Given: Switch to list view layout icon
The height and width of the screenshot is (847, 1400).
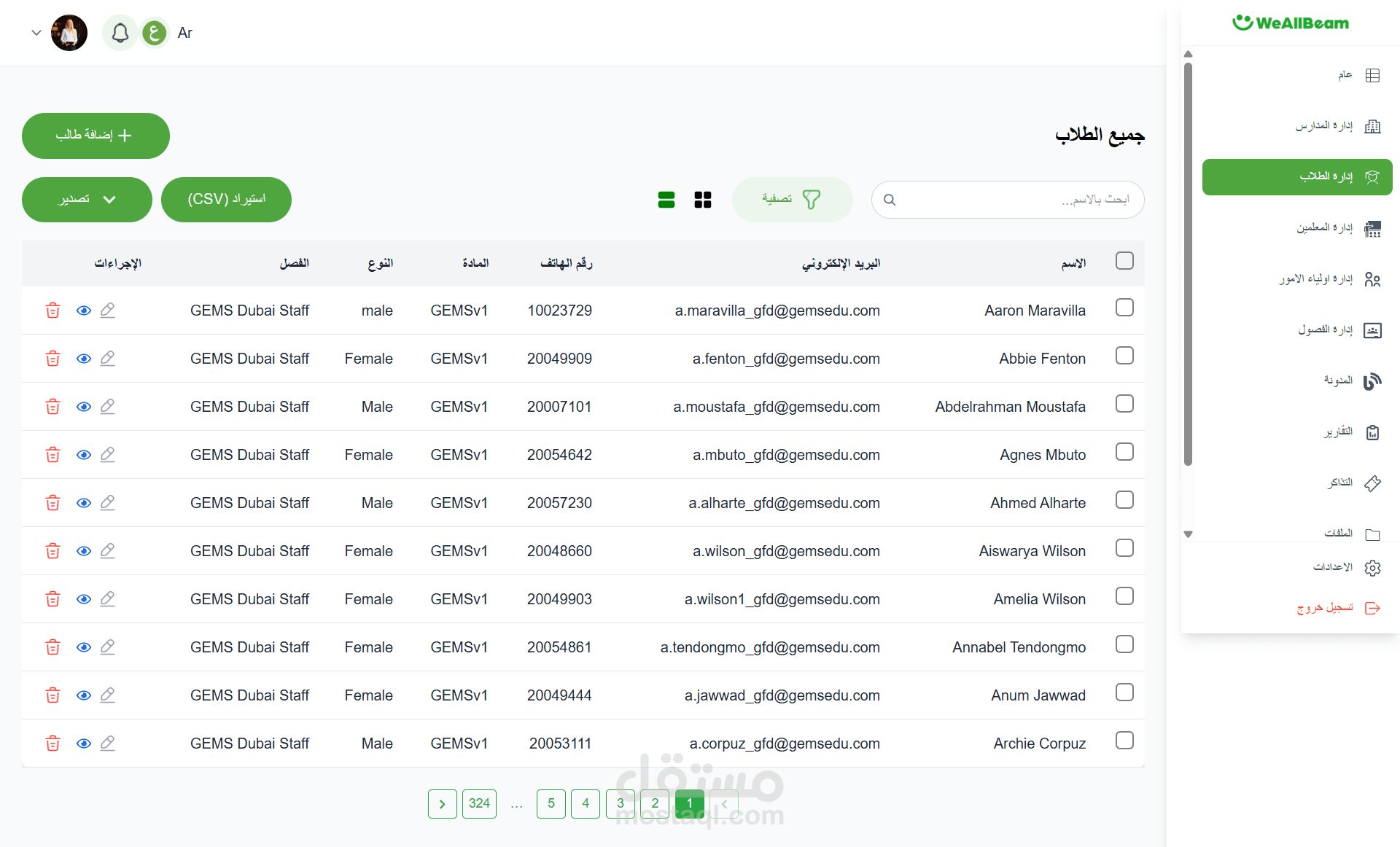Looking at the screenshot, I should (x=666, y=200).
